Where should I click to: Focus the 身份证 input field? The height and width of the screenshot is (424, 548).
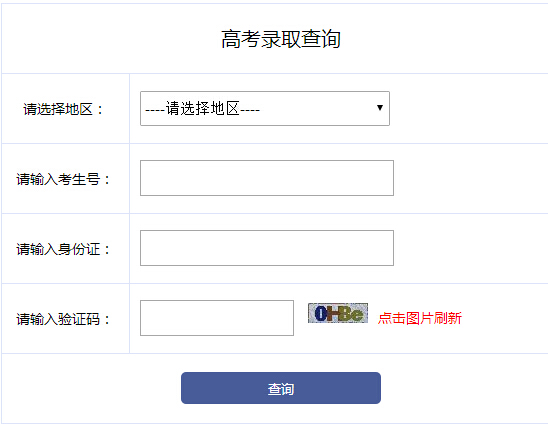click(267, 248)
